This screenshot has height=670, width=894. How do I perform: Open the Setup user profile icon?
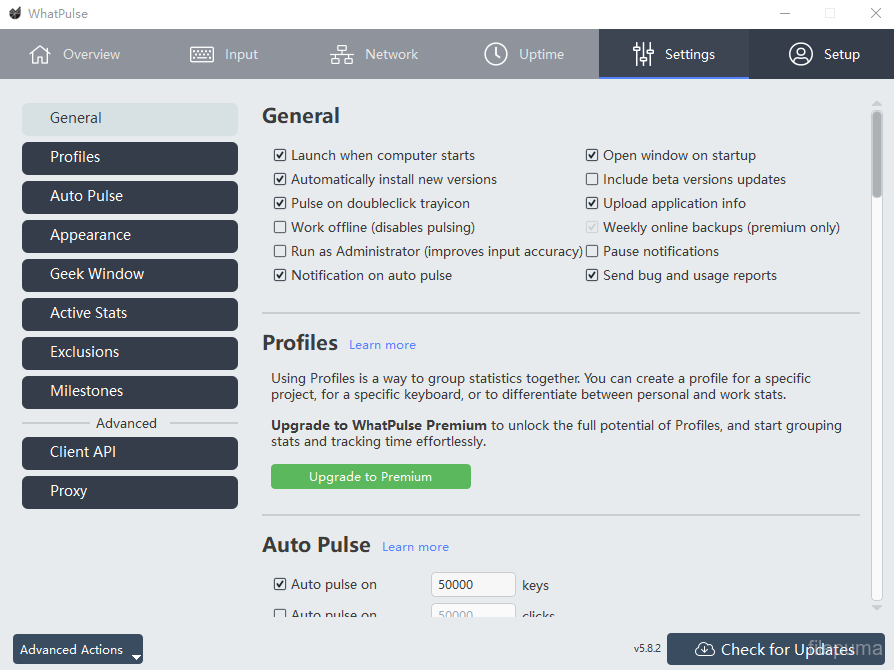point(800,54)
